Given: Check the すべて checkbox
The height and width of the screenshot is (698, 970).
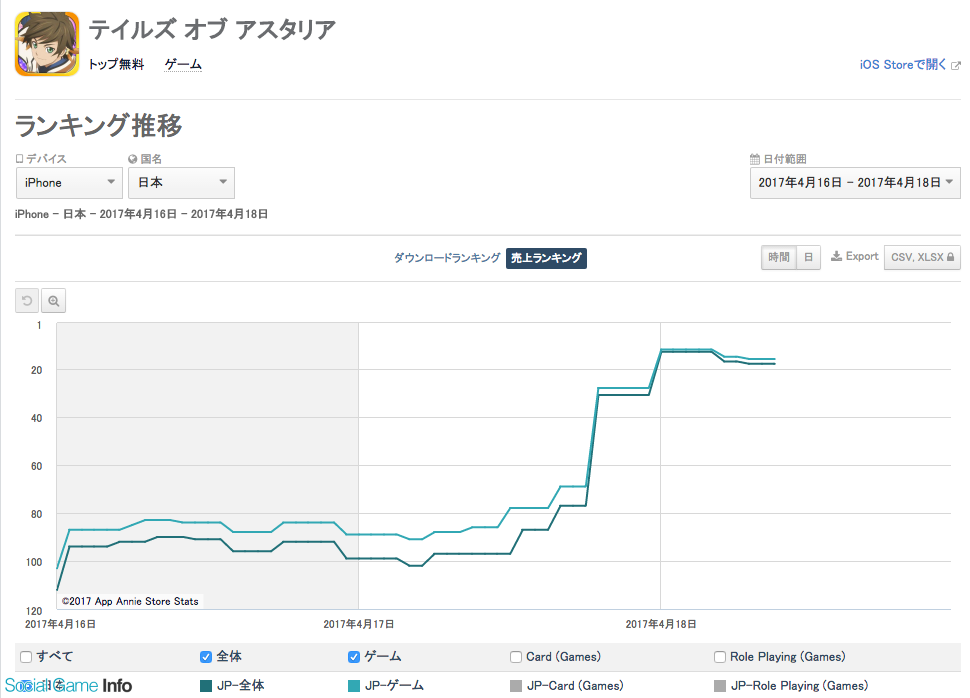Looking at the screenshot, I should pos(26,657).
